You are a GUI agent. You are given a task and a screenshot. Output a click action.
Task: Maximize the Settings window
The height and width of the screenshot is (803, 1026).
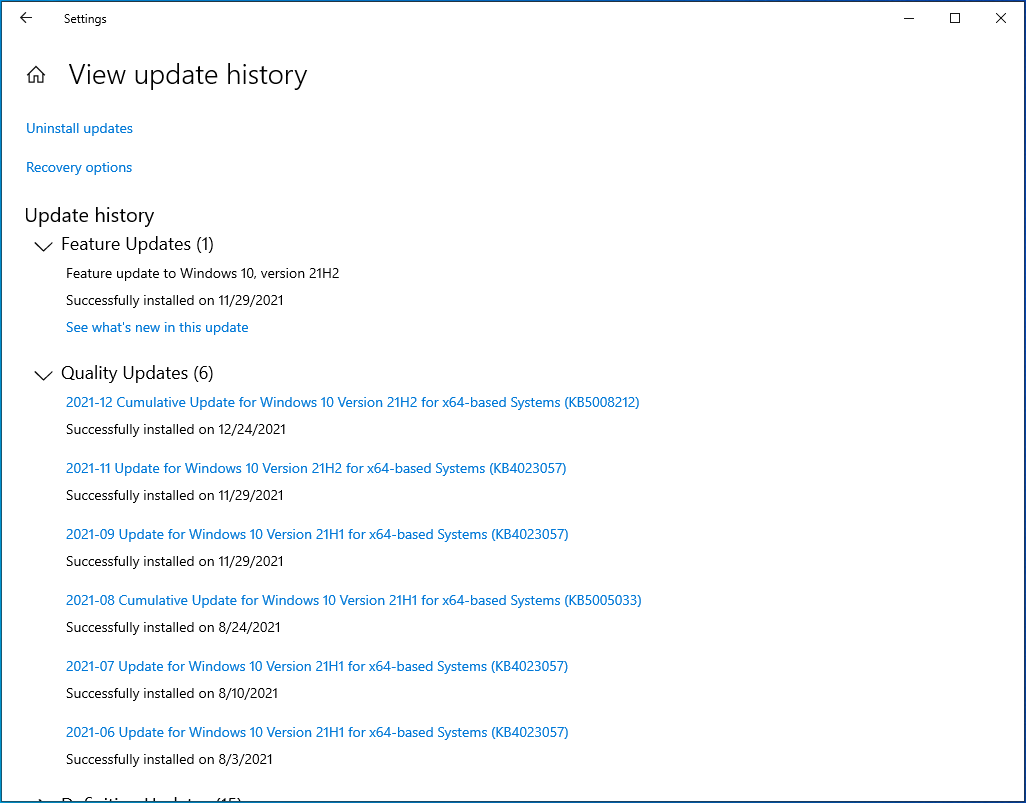(x=955, y=18)
